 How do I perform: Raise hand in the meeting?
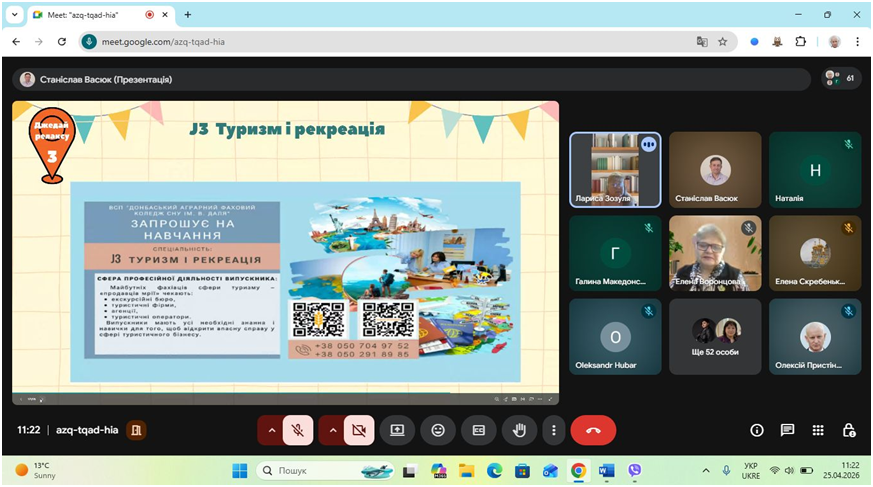(520, 430)
